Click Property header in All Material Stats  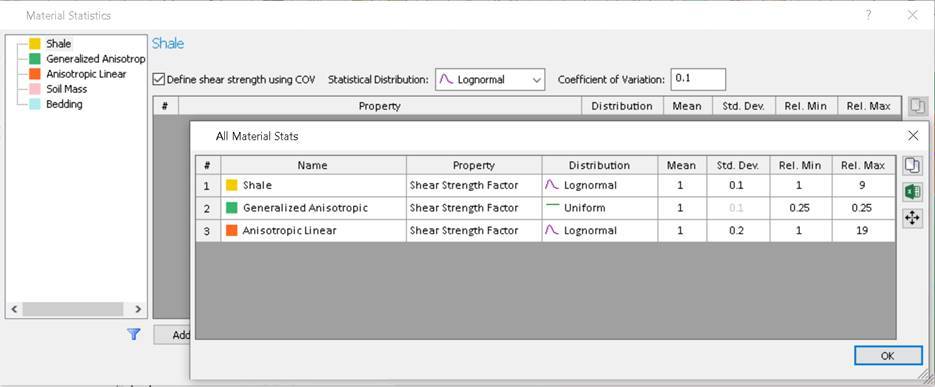pyautogui.click(x=474, y=166)
